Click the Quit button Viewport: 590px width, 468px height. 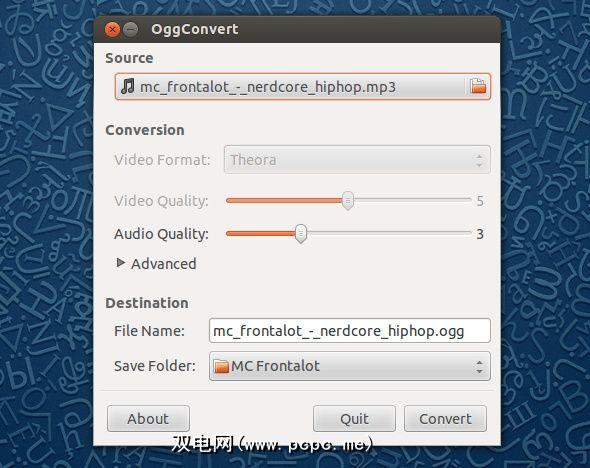coord(354,419)
